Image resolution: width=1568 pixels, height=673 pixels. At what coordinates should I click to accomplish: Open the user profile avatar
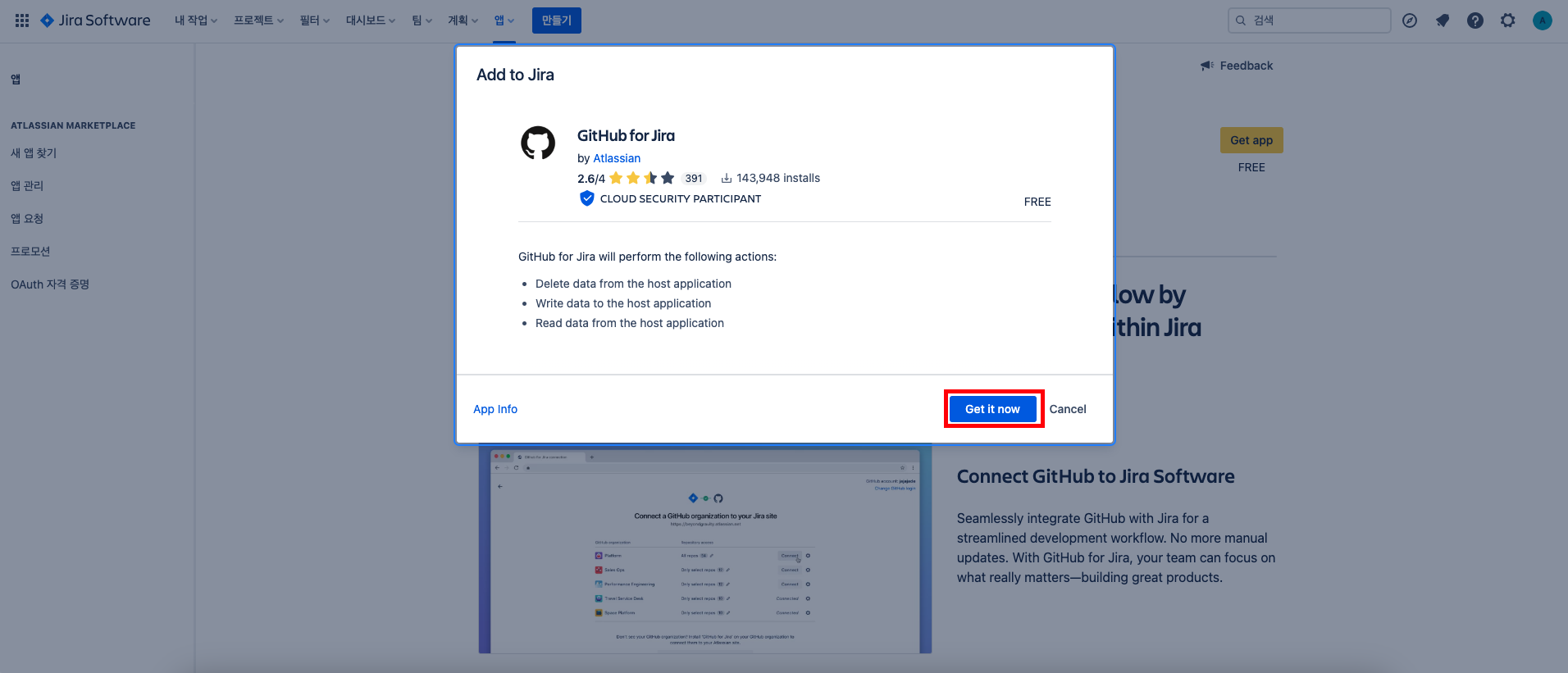pyautogui.click(x=1543, y=20)
